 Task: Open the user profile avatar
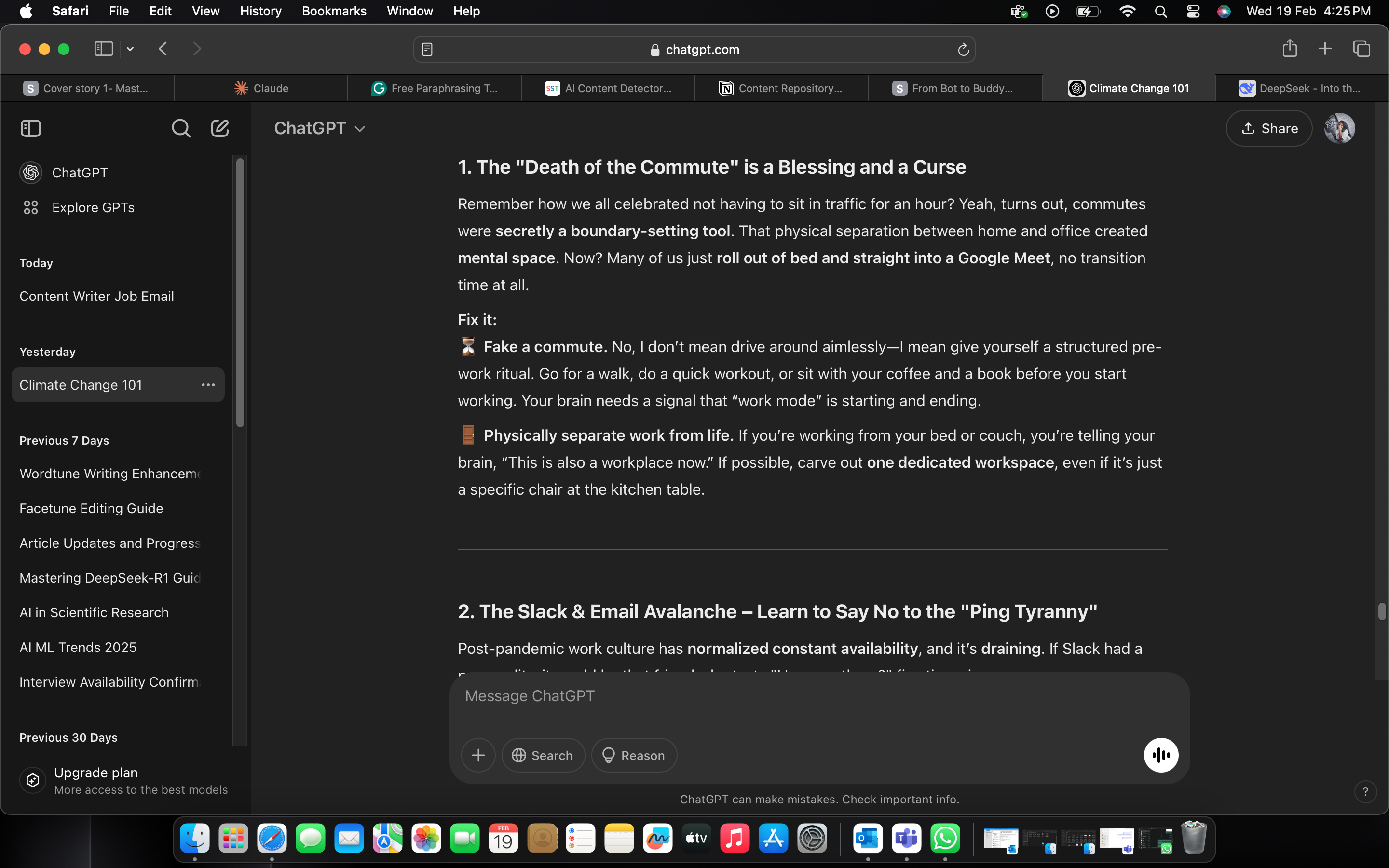[x=1339, y=128]
